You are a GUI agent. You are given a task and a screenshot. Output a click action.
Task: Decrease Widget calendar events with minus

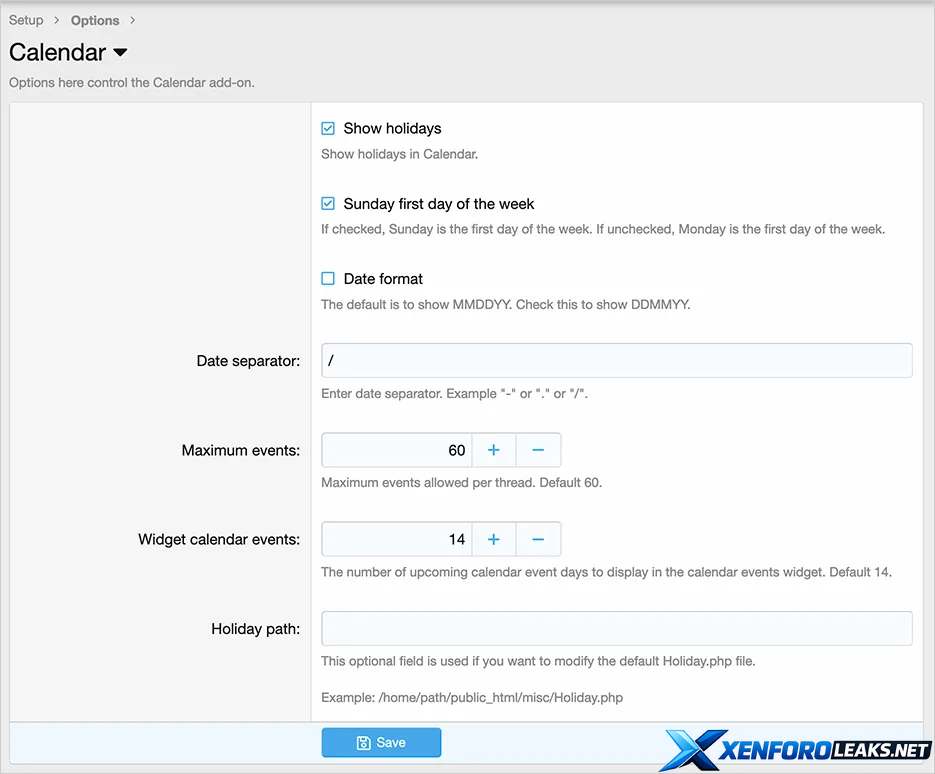pyautogui.click(x=538, y=539)
